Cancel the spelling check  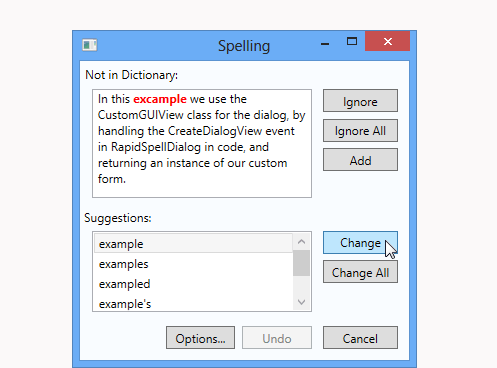360,338
